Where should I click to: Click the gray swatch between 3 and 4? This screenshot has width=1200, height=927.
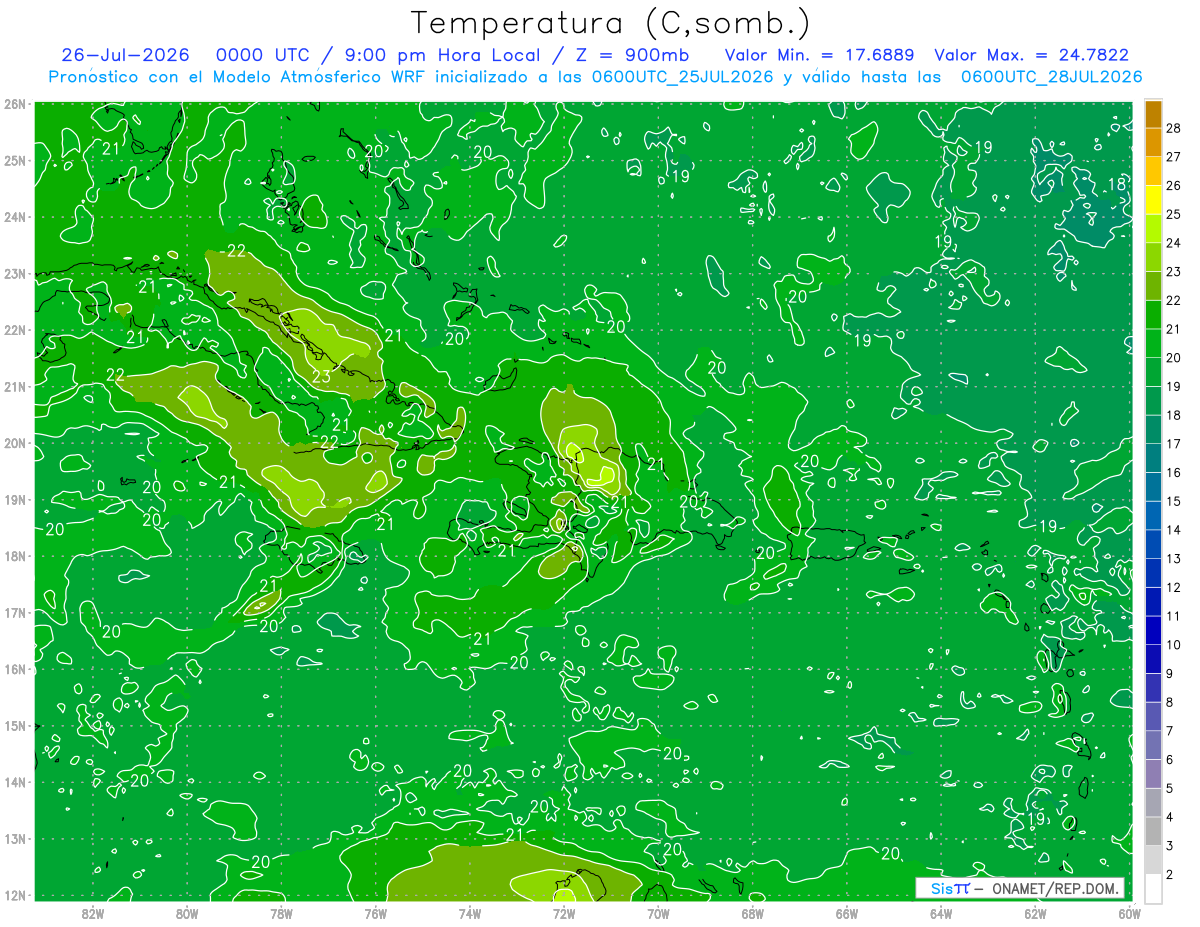point(1153,831)
